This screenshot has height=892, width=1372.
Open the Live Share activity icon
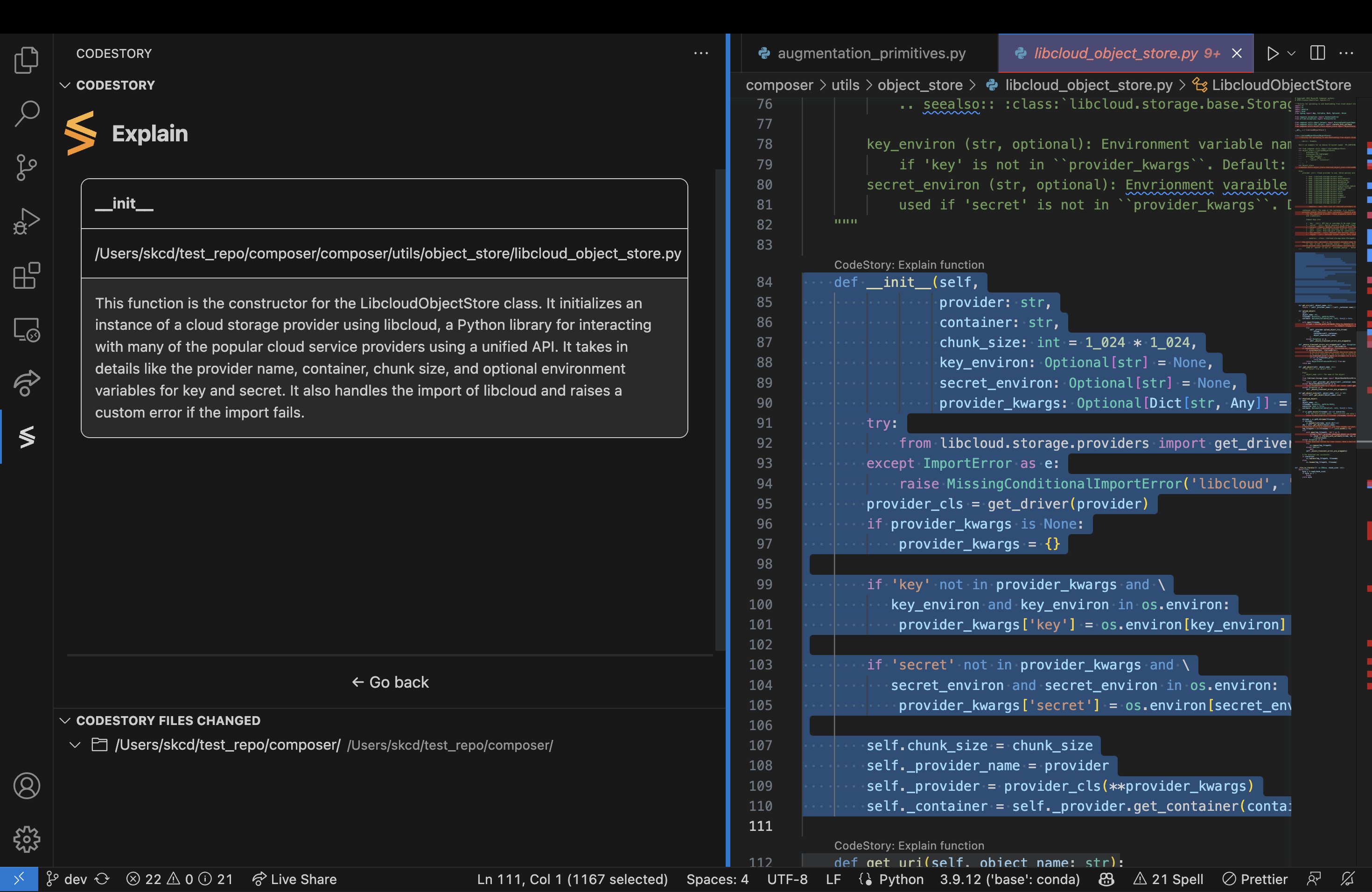tap(27, 383)
